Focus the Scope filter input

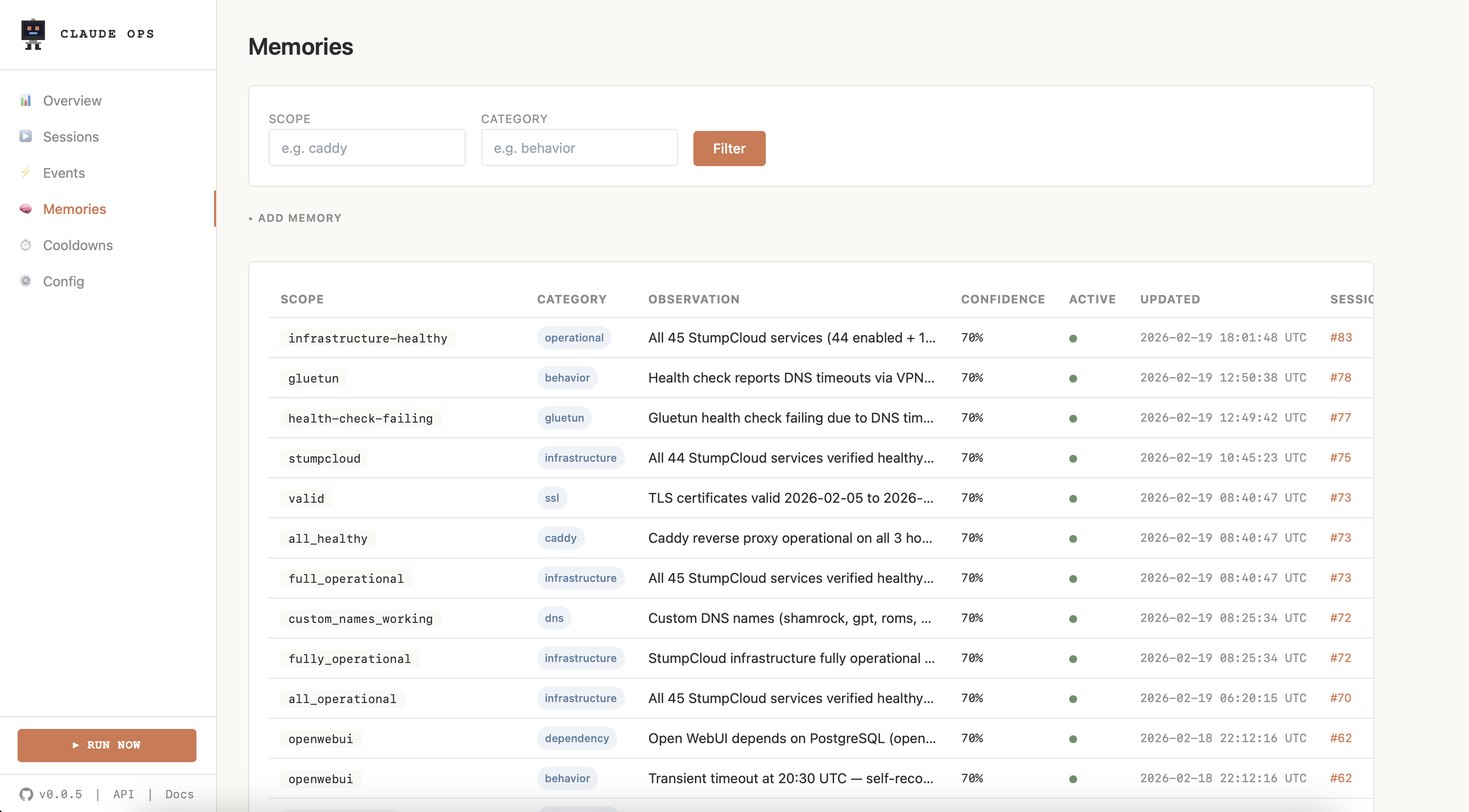pyautogui.click(x=367, y=148)
